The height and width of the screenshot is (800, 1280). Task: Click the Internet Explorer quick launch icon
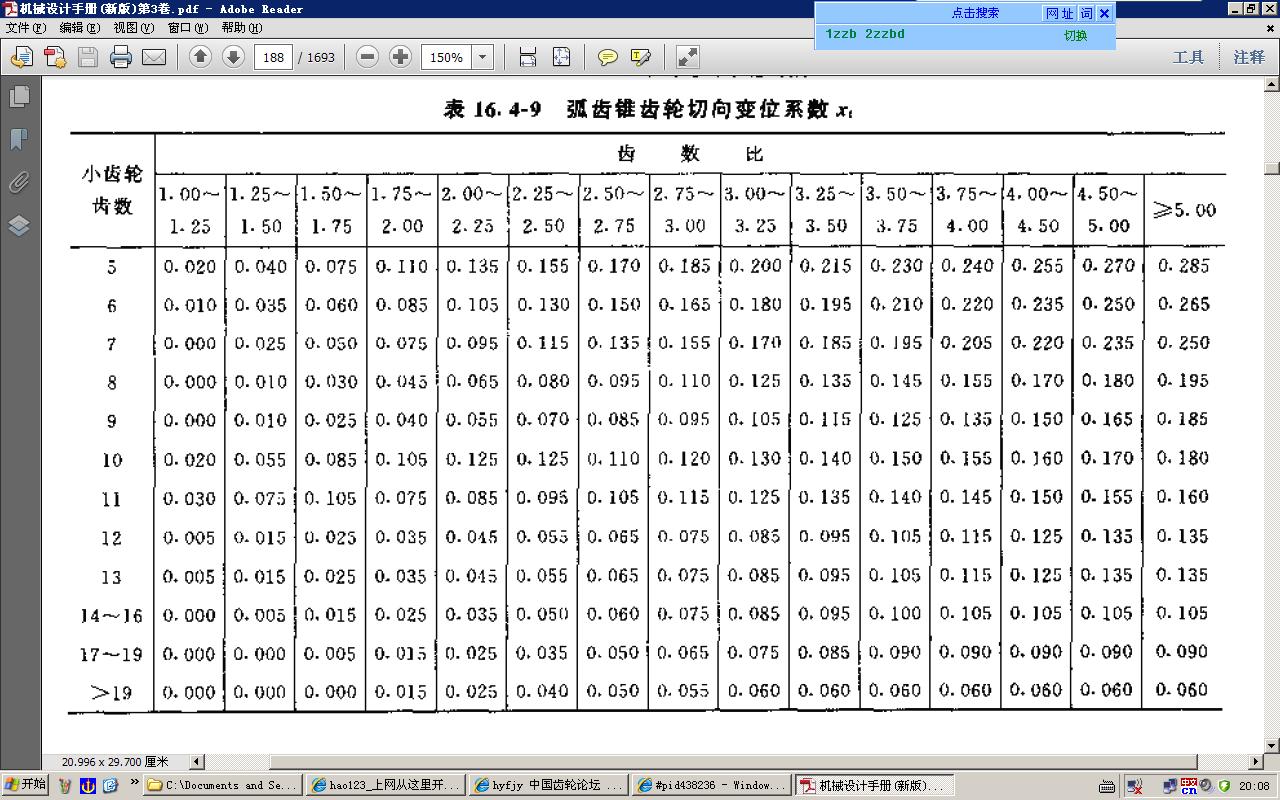click(110, 785)
